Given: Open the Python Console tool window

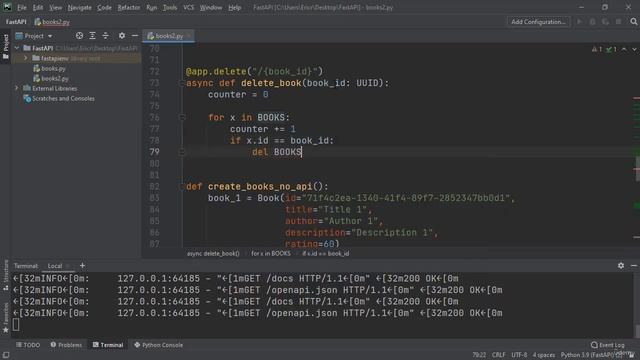Looking at the screenshot, I should 158,345.
